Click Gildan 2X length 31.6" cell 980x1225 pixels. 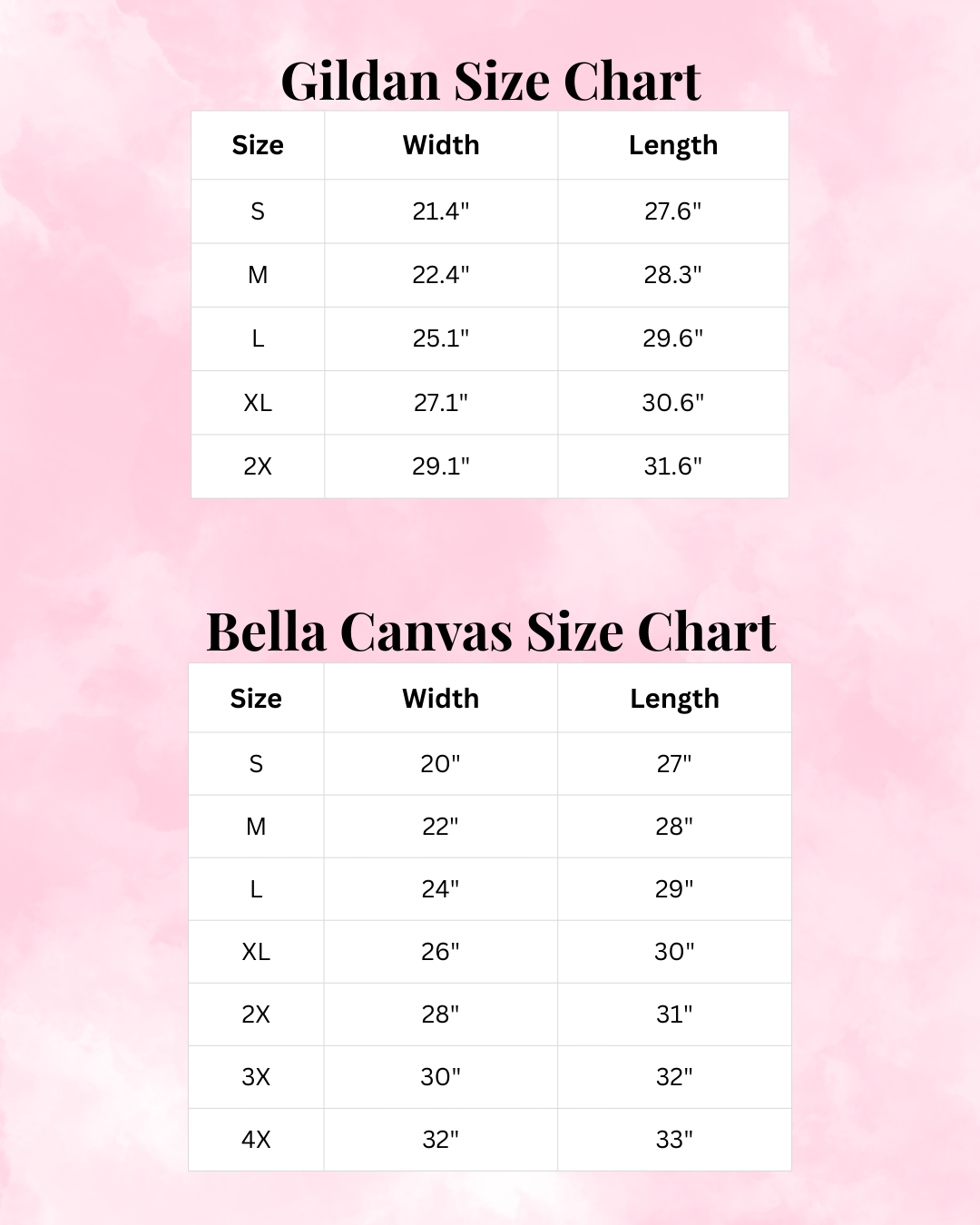coord(673,466)
